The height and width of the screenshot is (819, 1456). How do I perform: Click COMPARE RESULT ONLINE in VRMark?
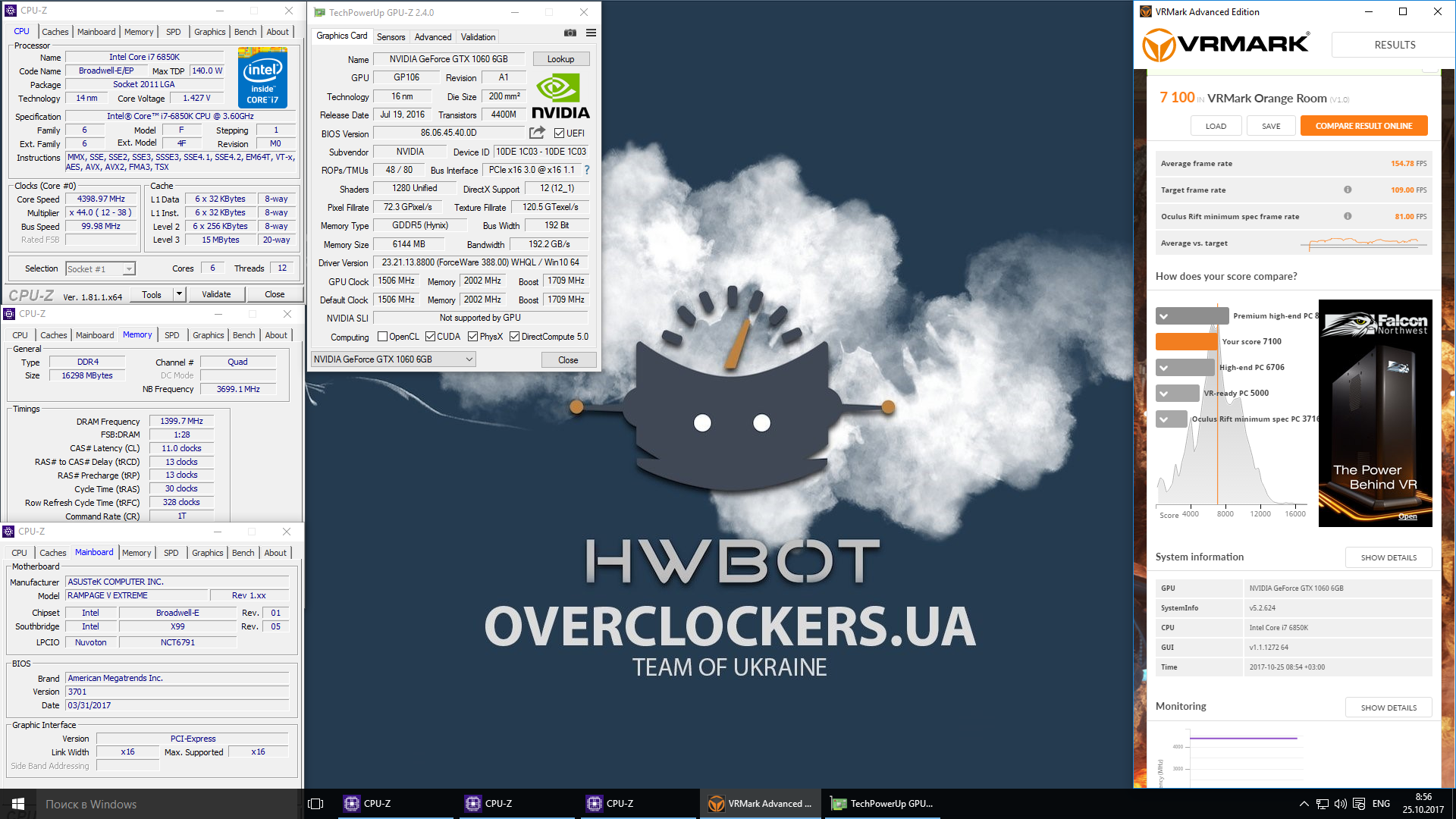1363,126
